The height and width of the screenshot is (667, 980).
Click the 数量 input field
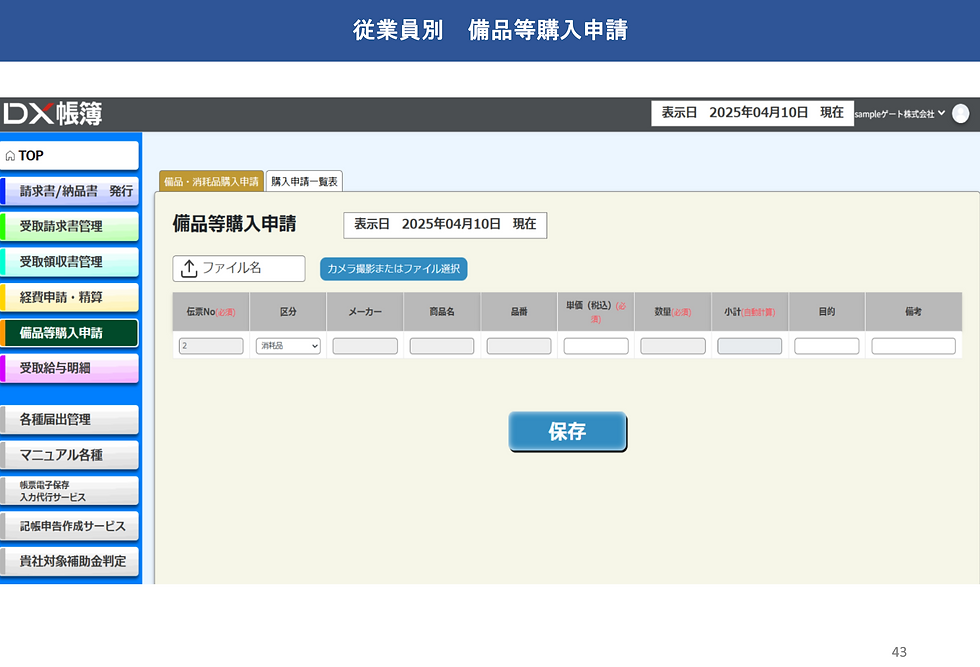(673, 346)
